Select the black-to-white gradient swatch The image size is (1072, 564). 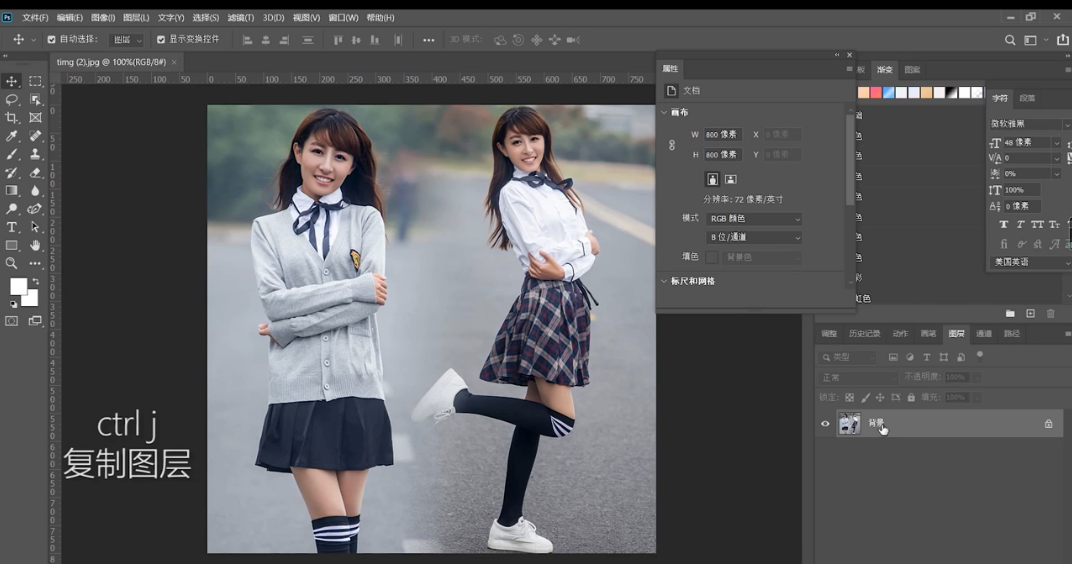[x=952, y=92]
